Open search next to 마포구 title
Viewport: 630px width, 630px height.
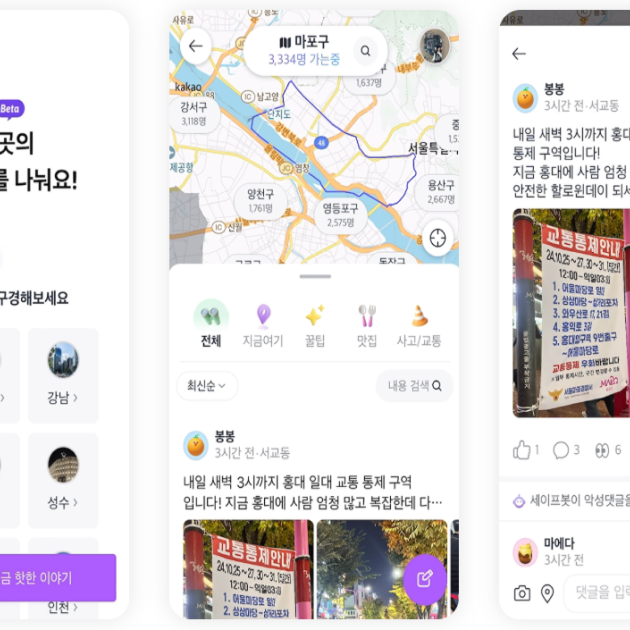(x=365, y=51)
